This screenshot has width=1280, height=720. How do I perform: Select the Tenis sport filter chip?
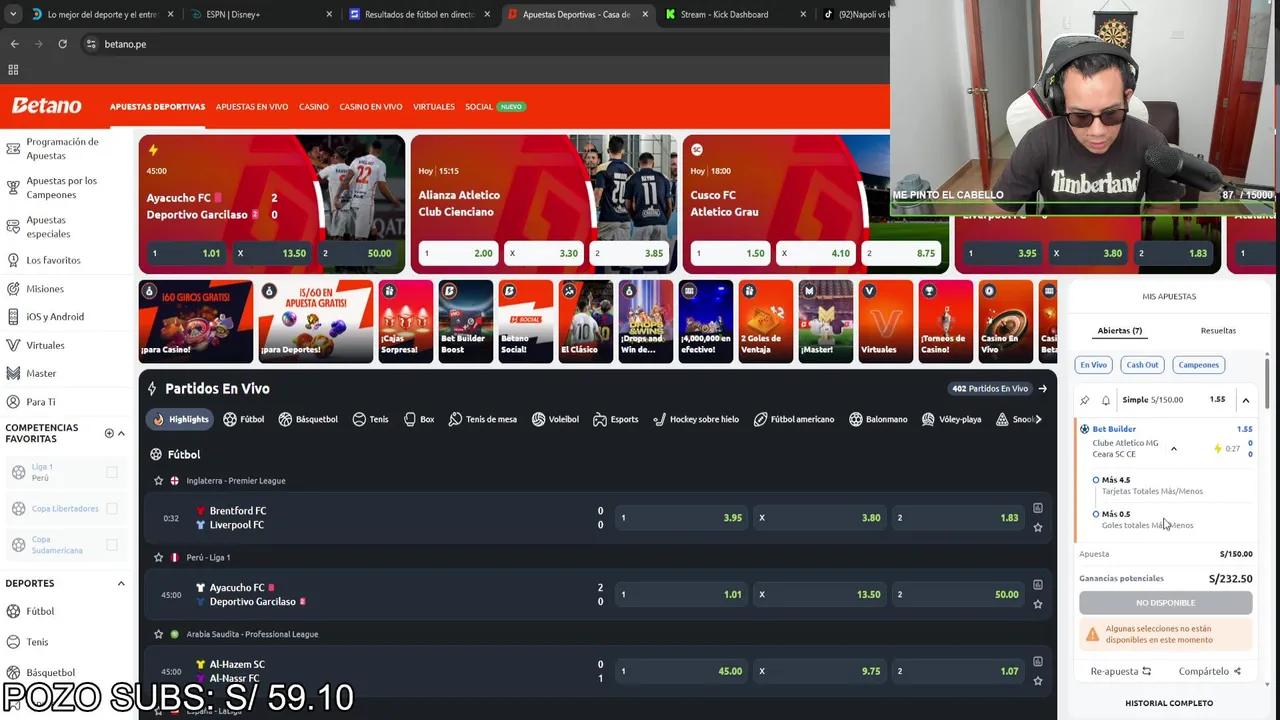point(370,419)
